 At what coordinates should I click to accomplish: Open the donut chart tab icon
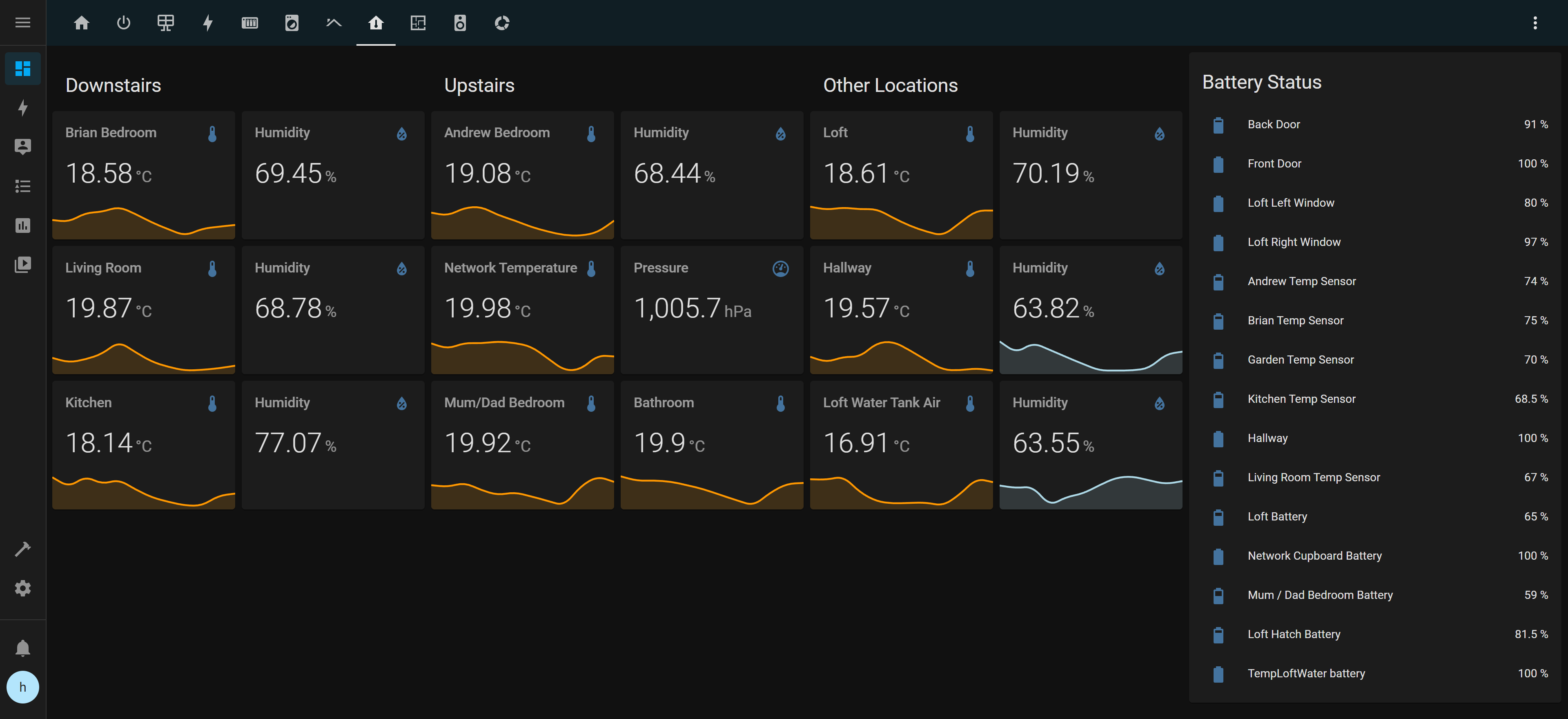pos(501,23)
